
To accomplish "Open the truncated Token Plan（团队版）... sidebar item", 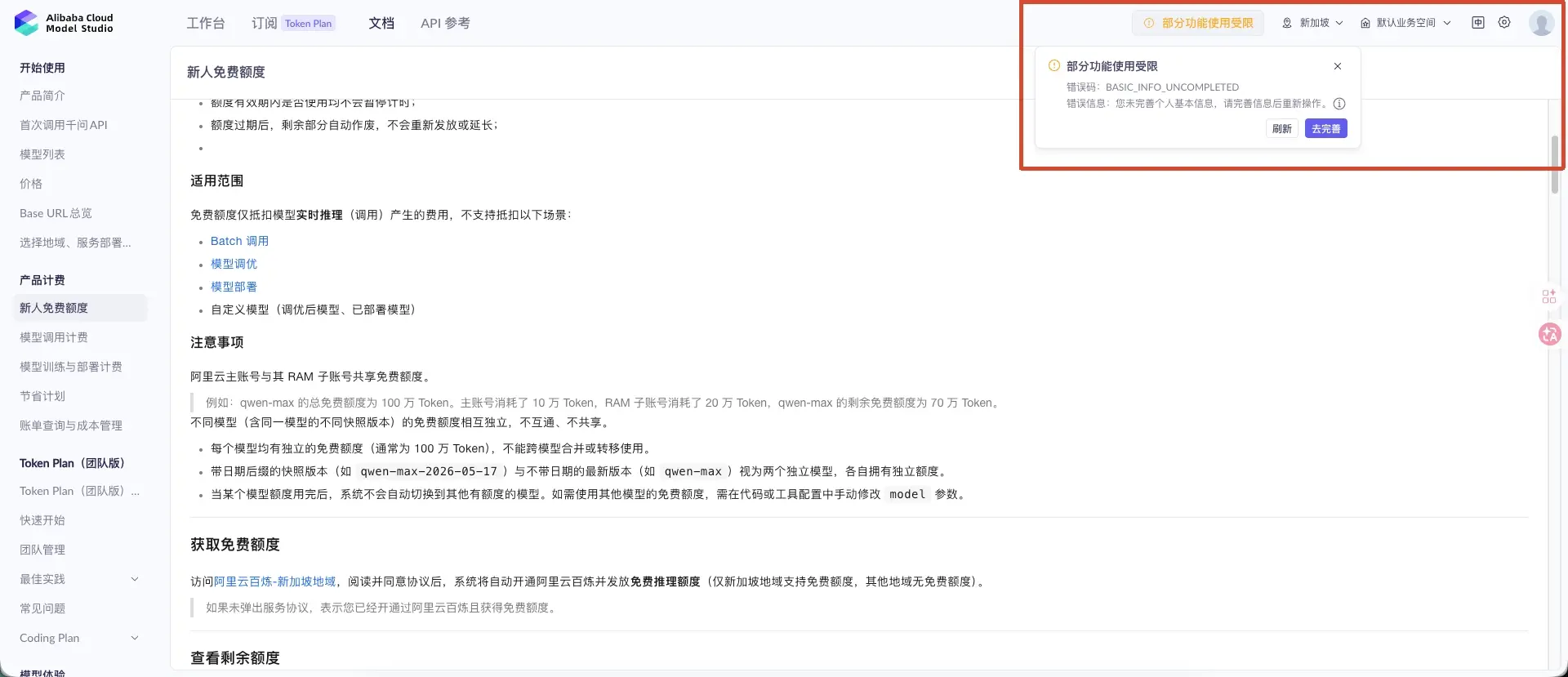I will pyautogui.click(x=79, y=491).
